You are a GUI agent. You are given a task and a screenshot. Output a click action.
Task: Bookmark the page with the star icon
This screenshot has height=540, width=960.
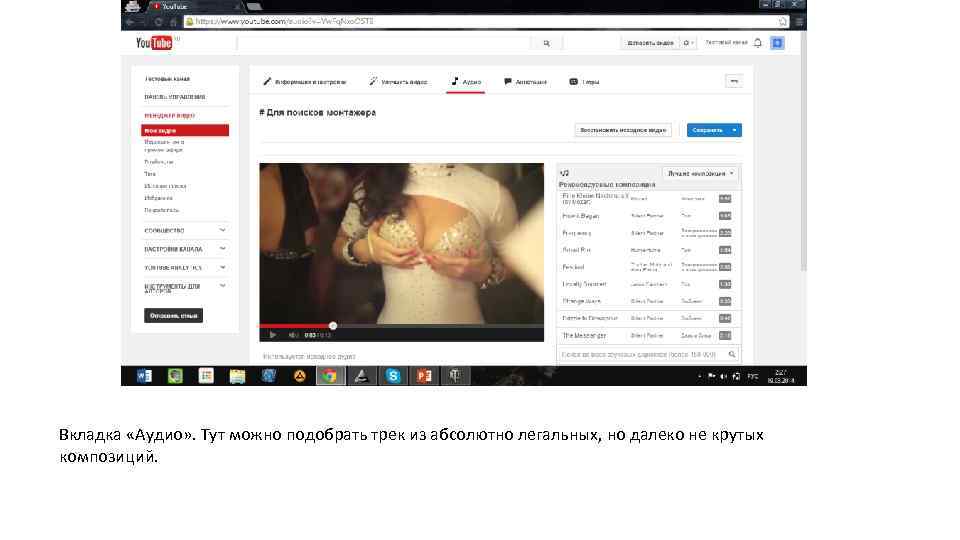pos(782,21)
